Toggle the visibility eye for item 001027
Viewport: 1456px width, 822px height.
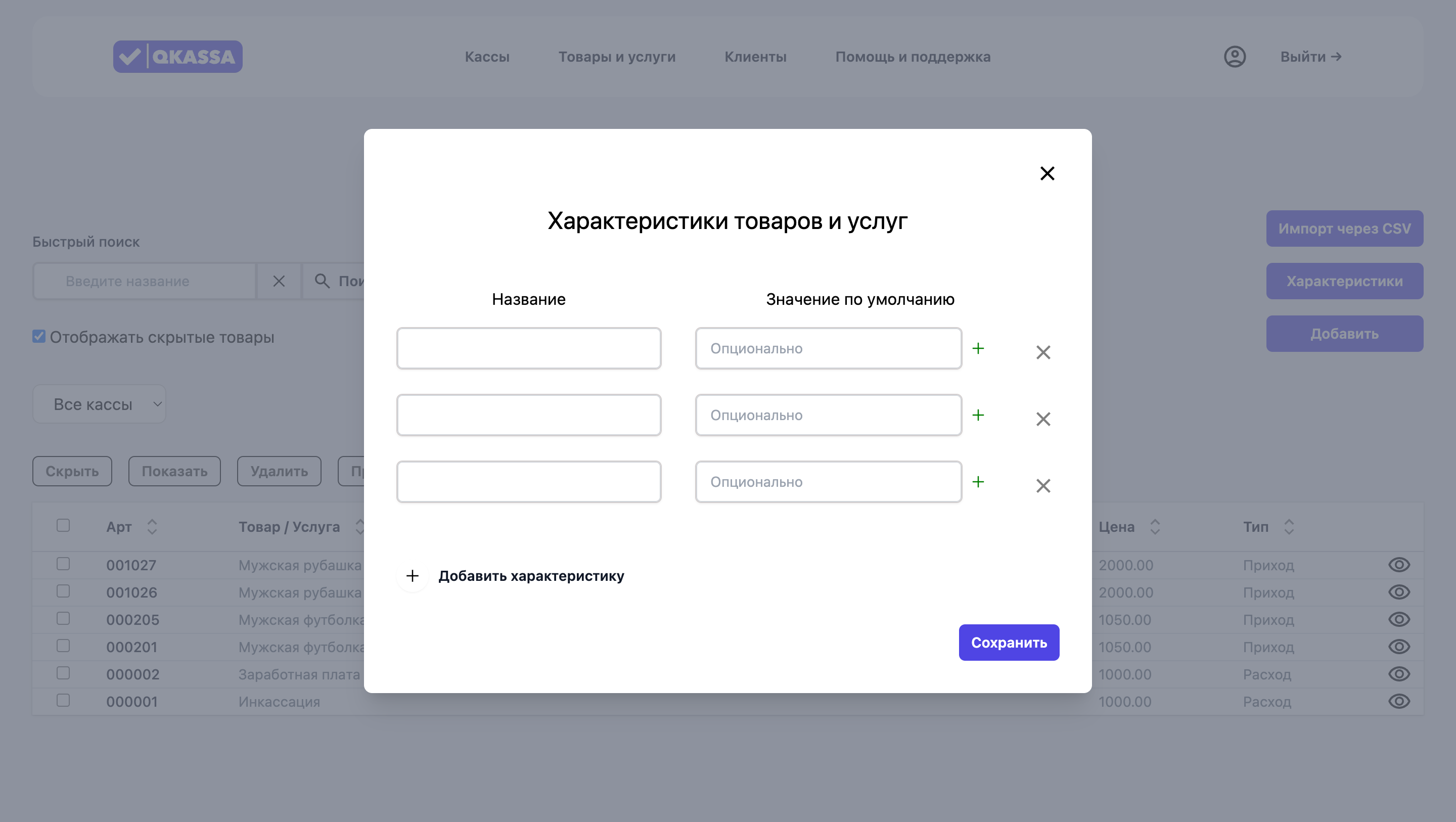click(x=1399, y=565)
